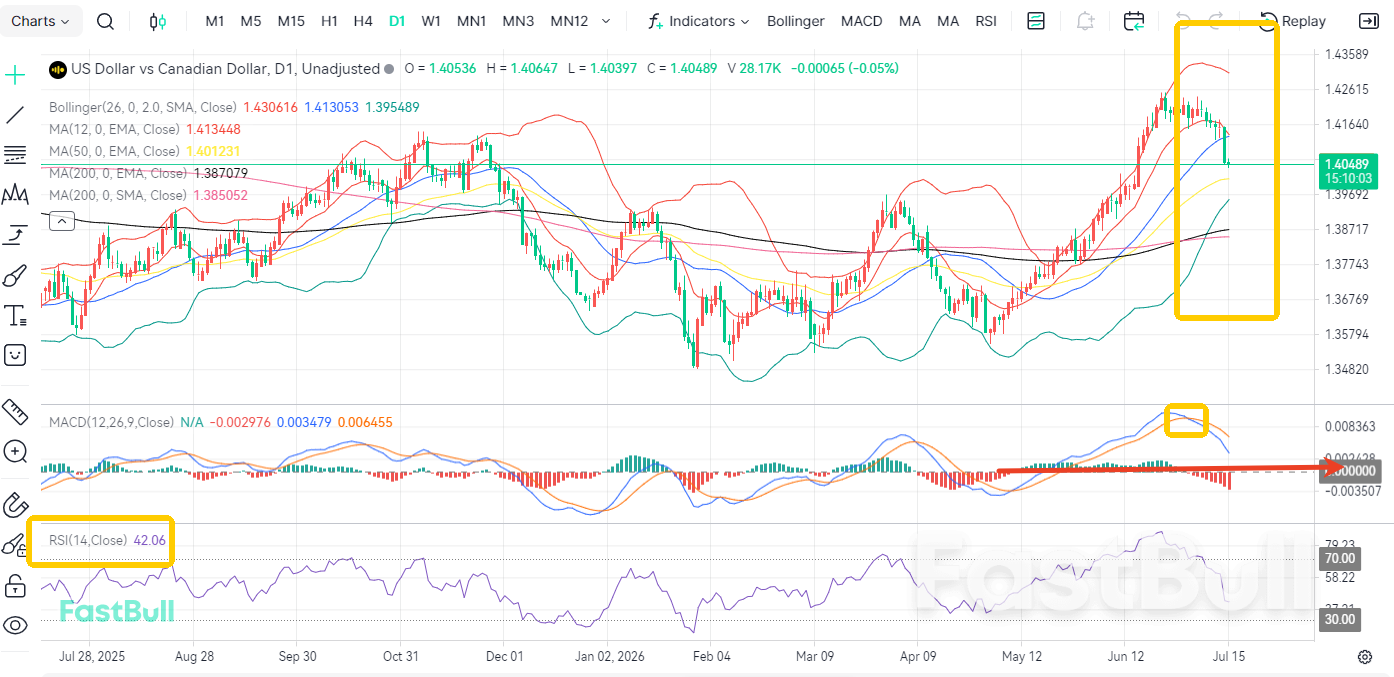The height and width of the screenshot is (677, 1394).
Task: Start bar Replay mode
Action: click(1293, 21)
